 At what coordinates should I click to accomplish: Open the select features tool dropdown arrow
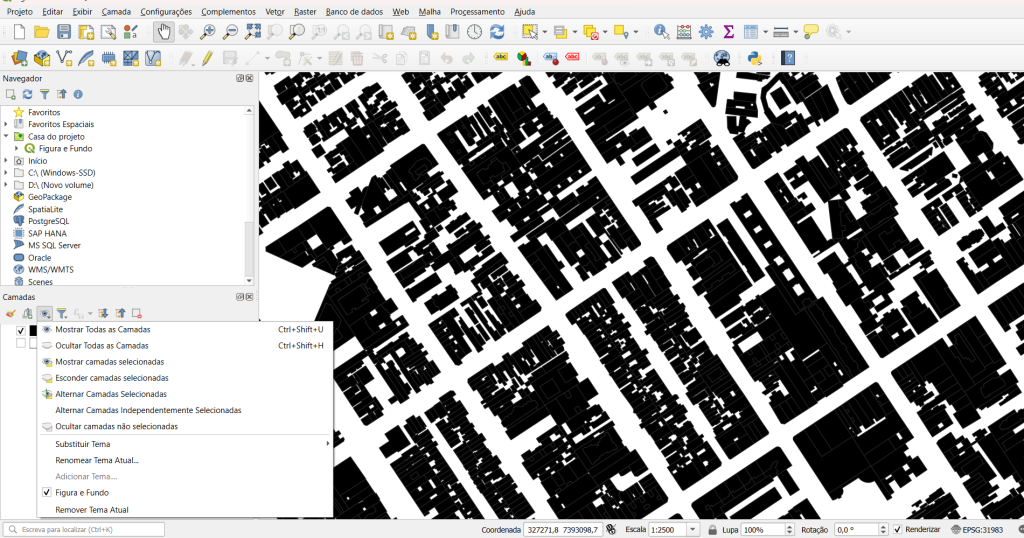coord(544,31)
